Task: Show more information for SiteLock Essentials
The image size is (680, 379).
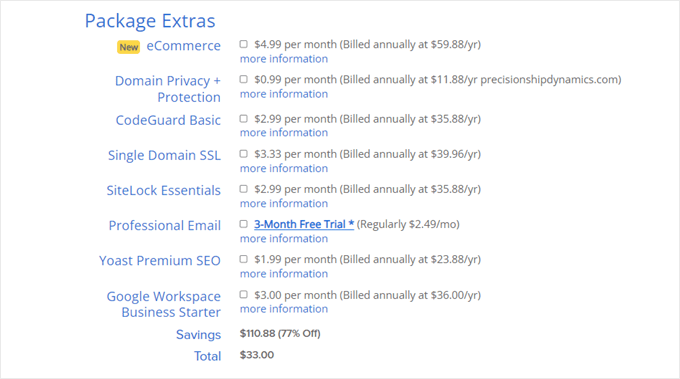Action: click(284, 203)
